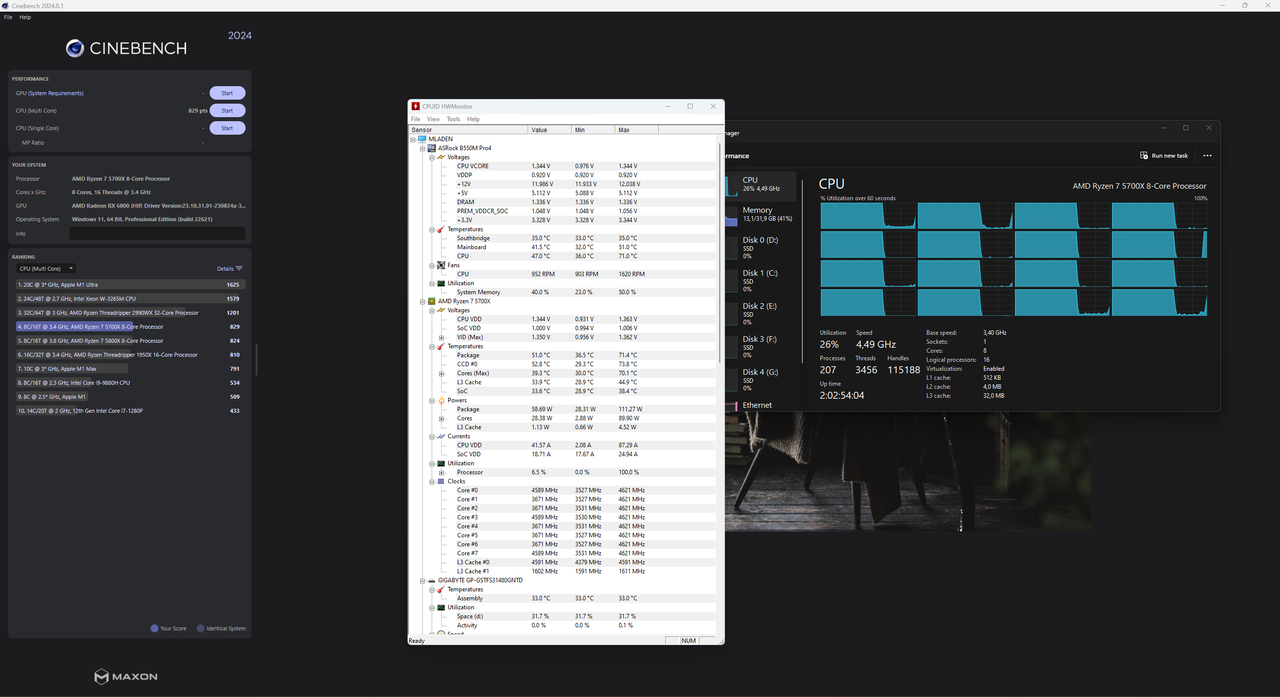Click the Utilization icon under AMD Ryzen 7 5700X
This screenshot has width=1280, height=697.
tap(441, 463)
